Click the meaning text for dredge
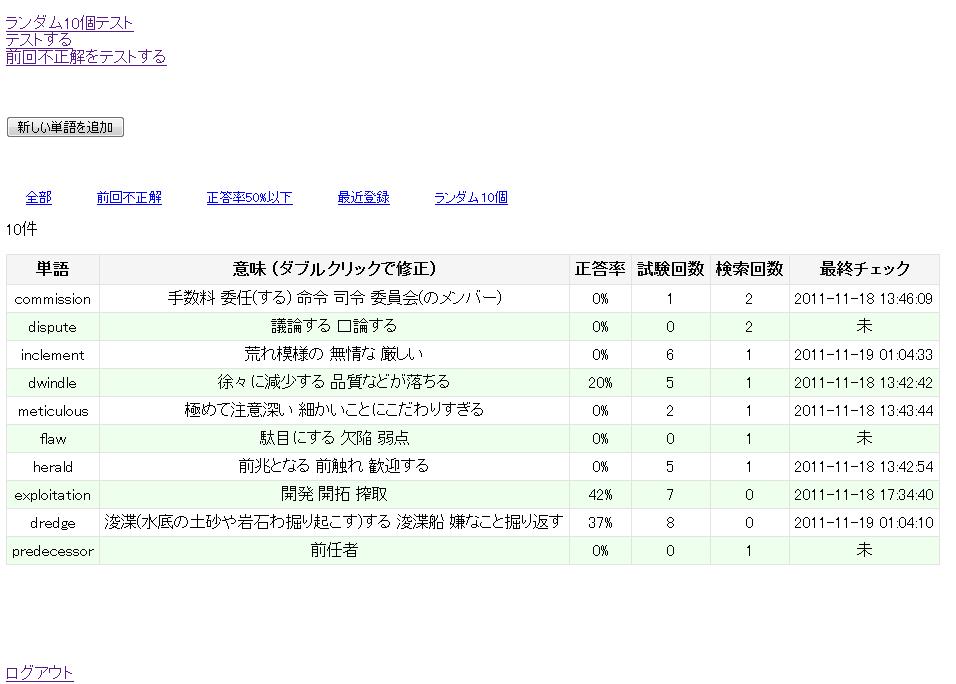Viewport: 956px width, 684px height. [334, 522]
